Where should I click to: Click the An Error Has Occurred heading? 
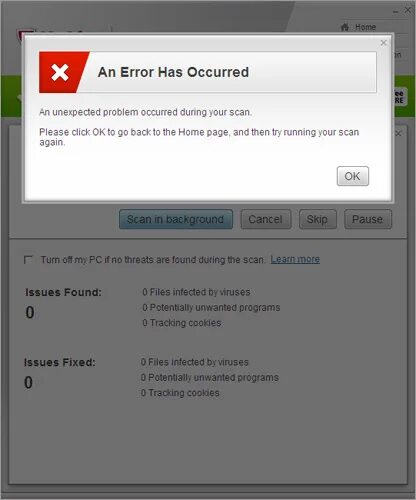tap(173, 72)
